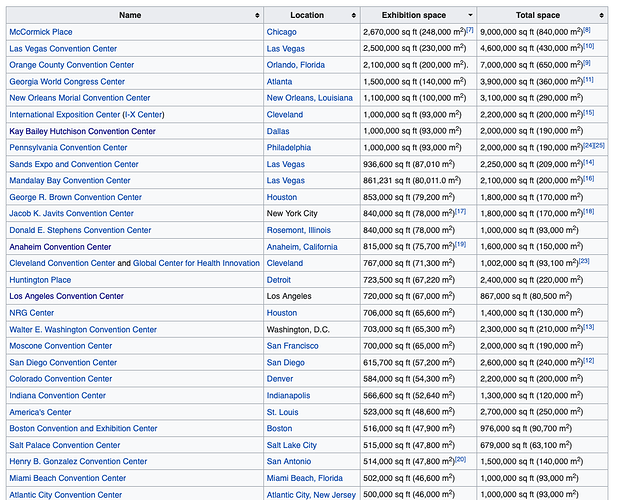Follow citation 24 in Pennsylvania row

(x=589, y=145)
